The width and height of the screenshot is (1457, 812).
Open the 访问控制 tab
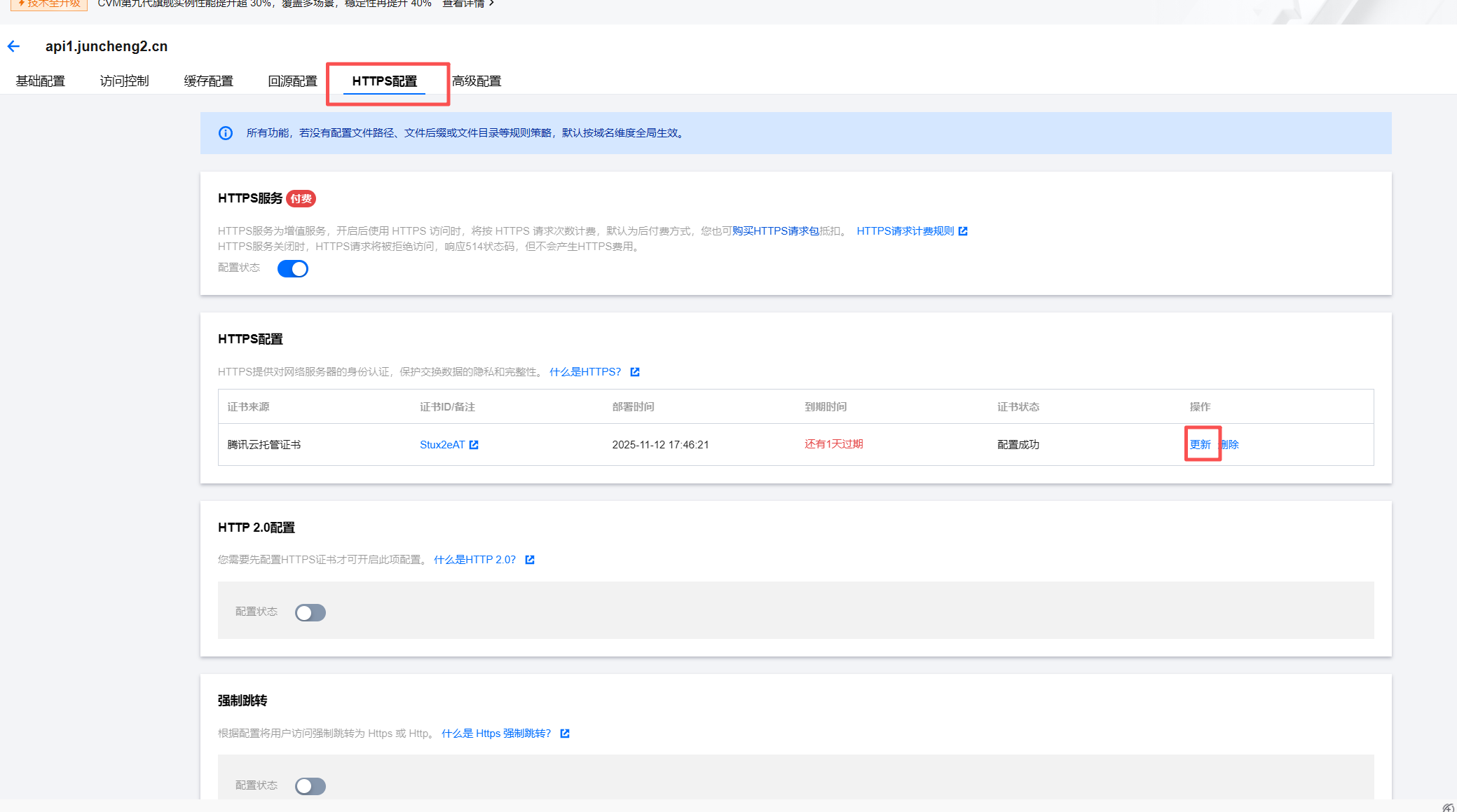point(124,81)
